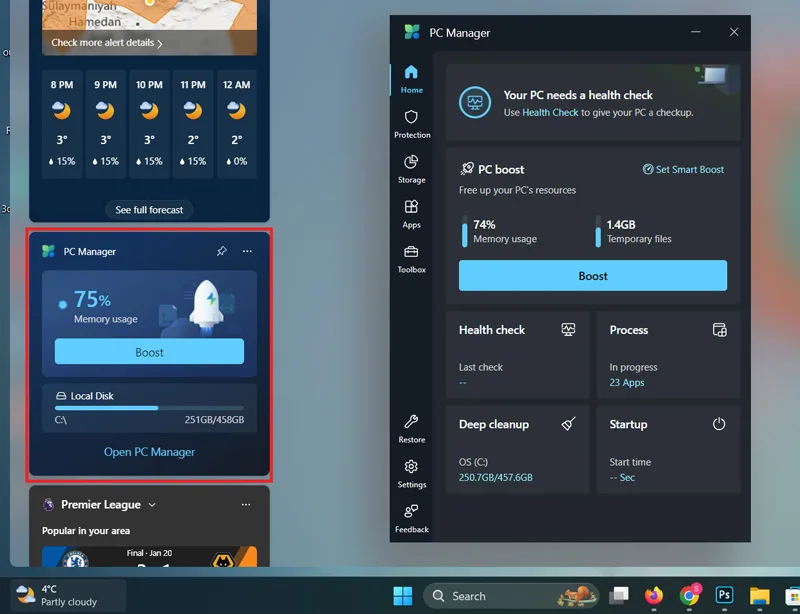
Task: Open the Protection section in the sidebar
Action: pos(412,124)
